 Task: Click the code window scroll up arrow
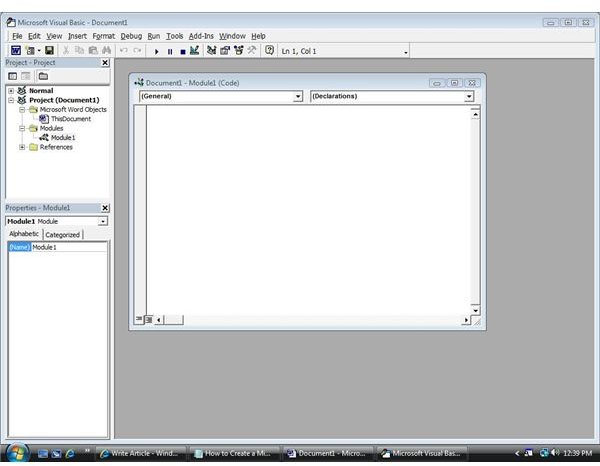click(475, 114)
